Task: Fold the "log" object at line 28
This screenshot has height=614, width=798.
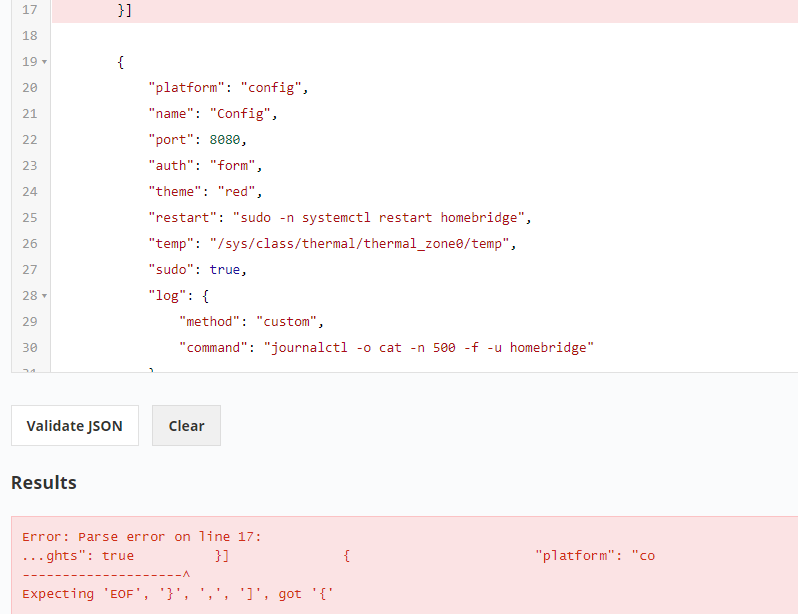Action: [x=44, y=296]
